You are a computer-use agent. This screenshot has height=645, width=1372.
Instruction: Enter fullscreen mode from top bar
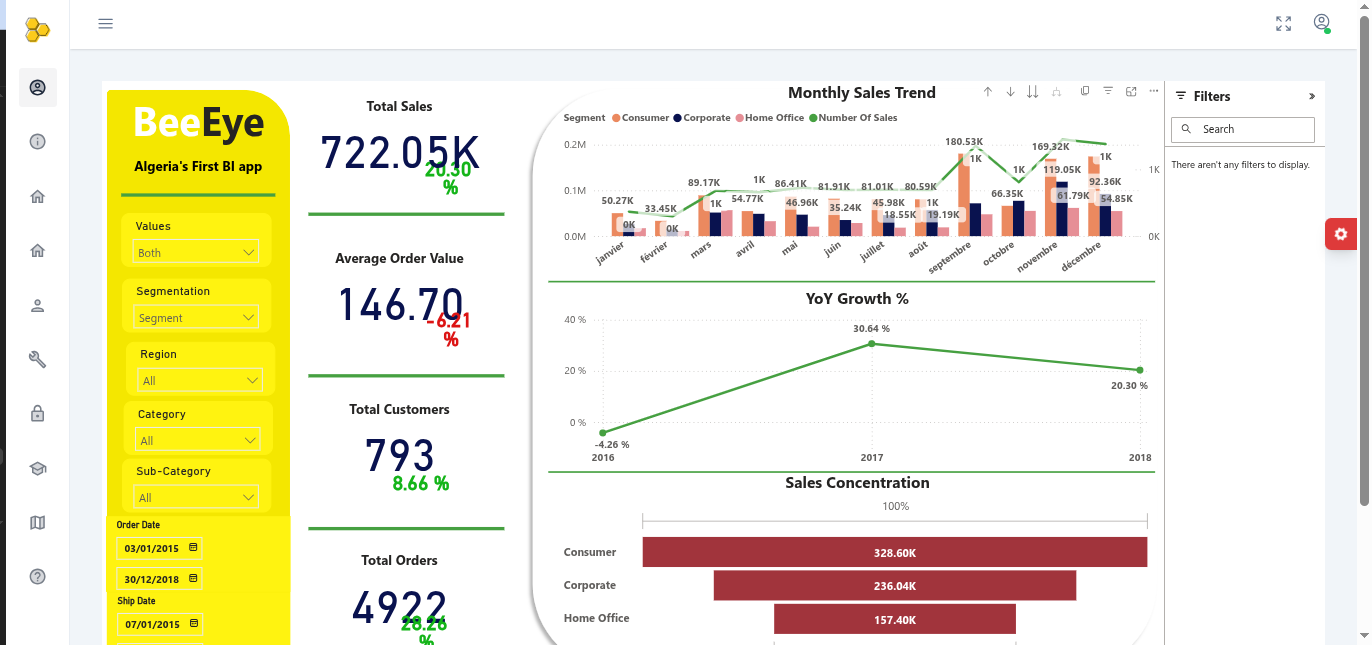coord(1284,24)
